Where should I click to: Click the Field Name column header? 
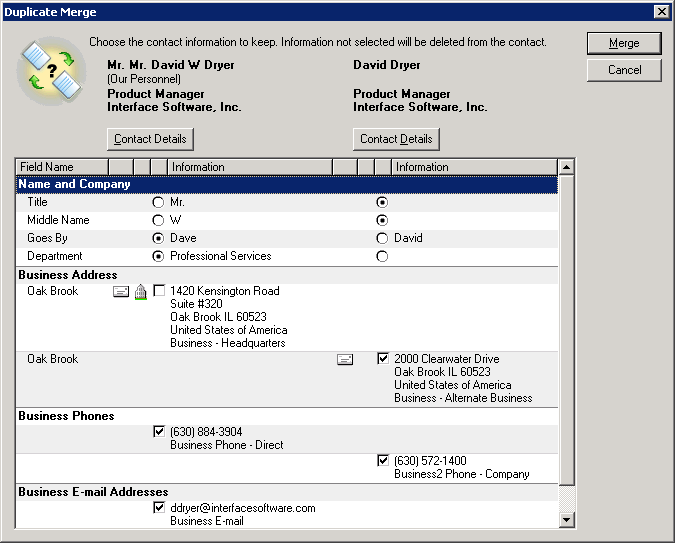click(x=60, y=167)
